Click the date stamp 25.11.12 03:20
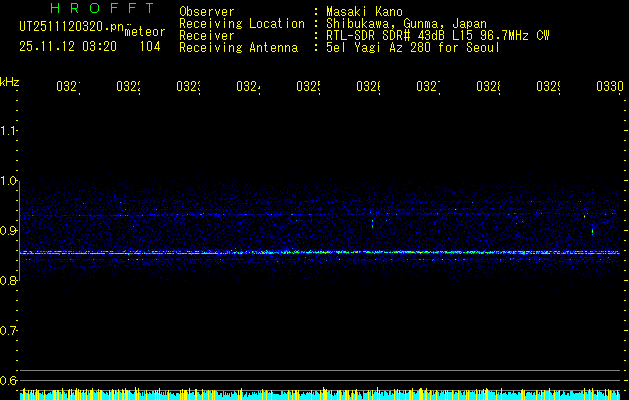 [x=68, y=47]
